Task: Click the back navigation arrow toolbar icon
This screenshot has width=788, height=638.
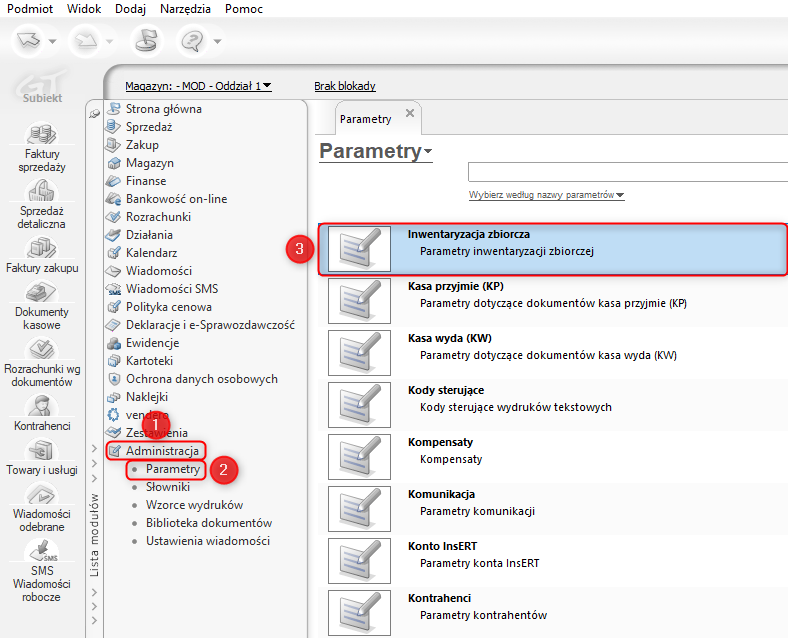Action: coord(28,41)
